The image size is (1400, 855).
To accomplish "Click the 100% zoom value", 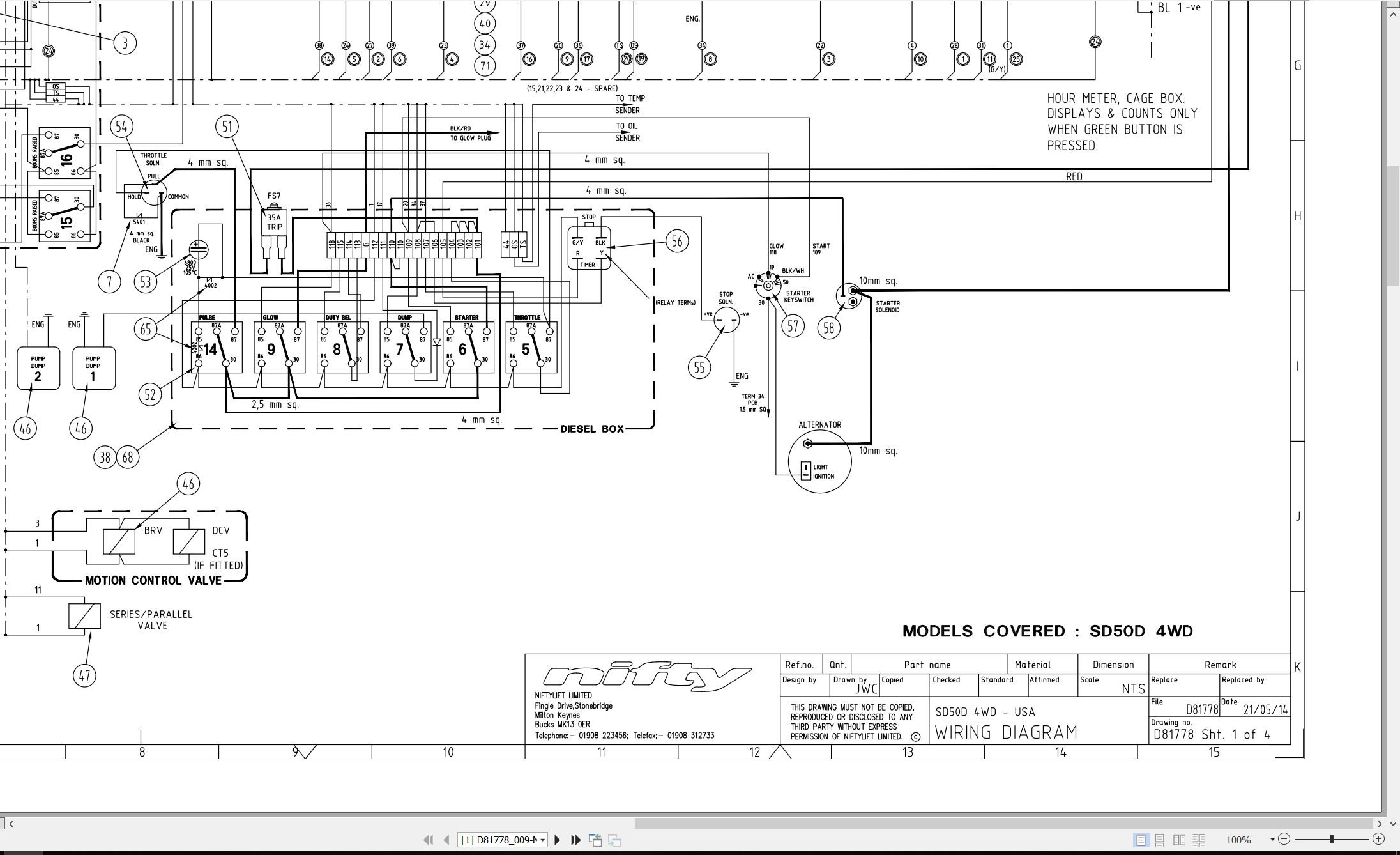I will pos(1238,840).
